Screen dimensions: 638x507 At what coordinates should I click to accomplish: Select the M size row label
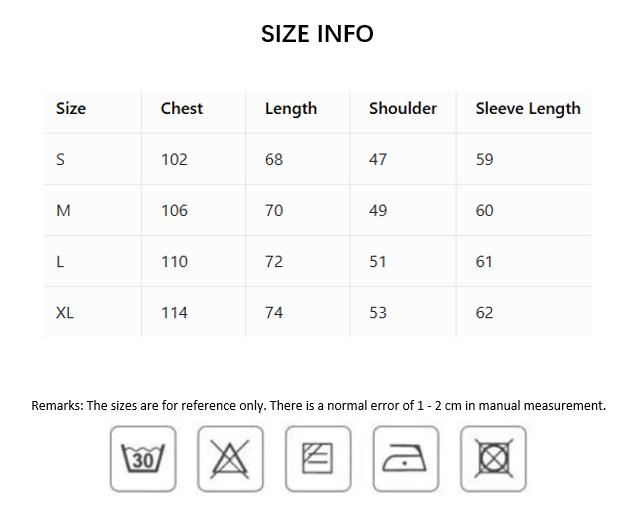point(63,210)
